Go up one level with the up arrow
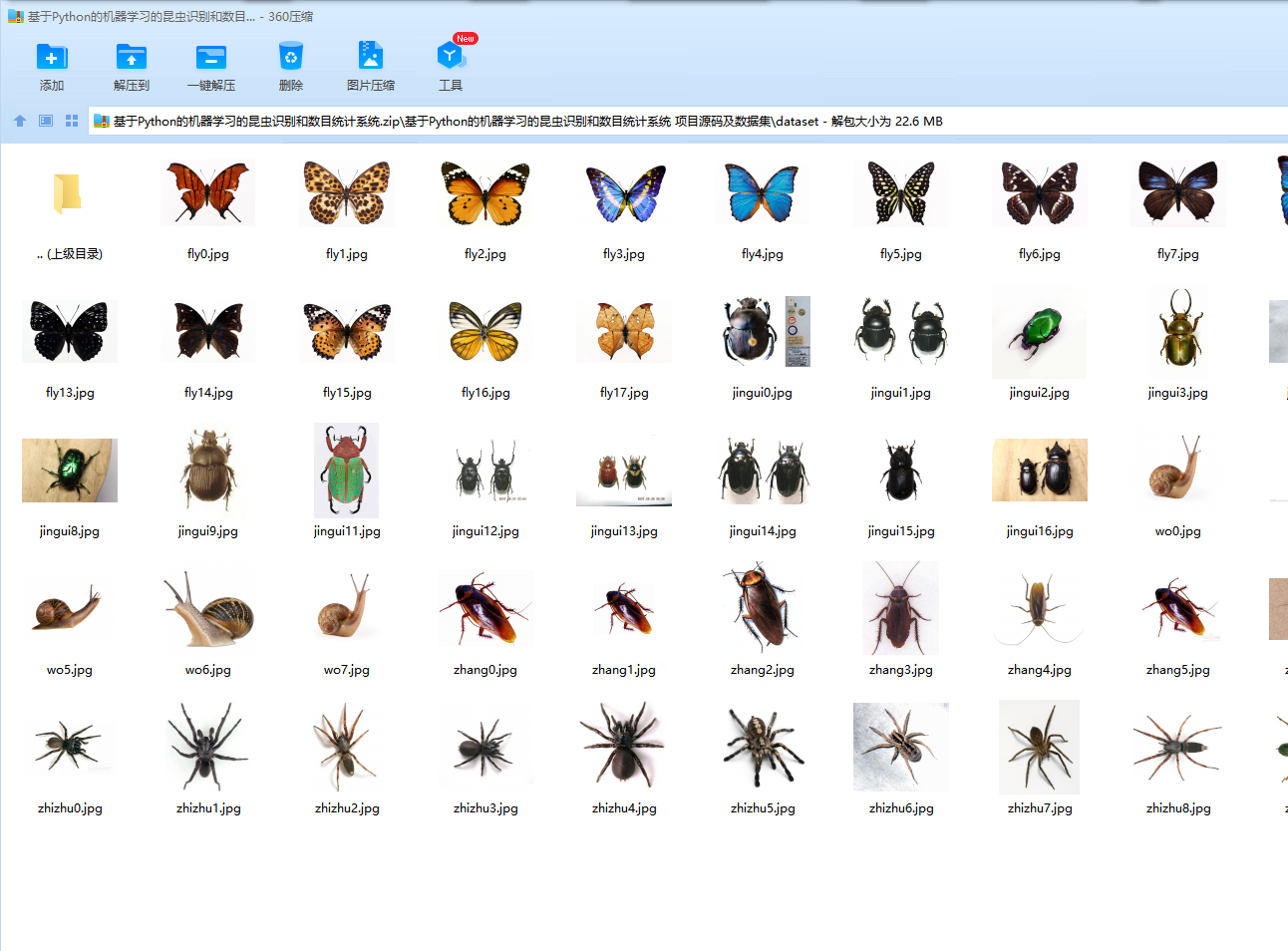Image resolution: width=1288 pixels, height=951 pixels. (20, 121)
